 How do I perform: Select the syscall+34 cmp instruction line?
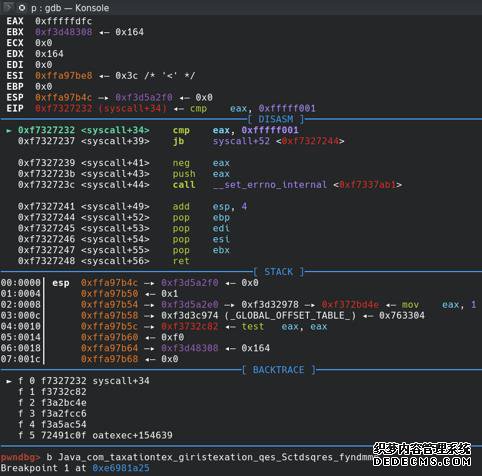click(x=158, y=130)
